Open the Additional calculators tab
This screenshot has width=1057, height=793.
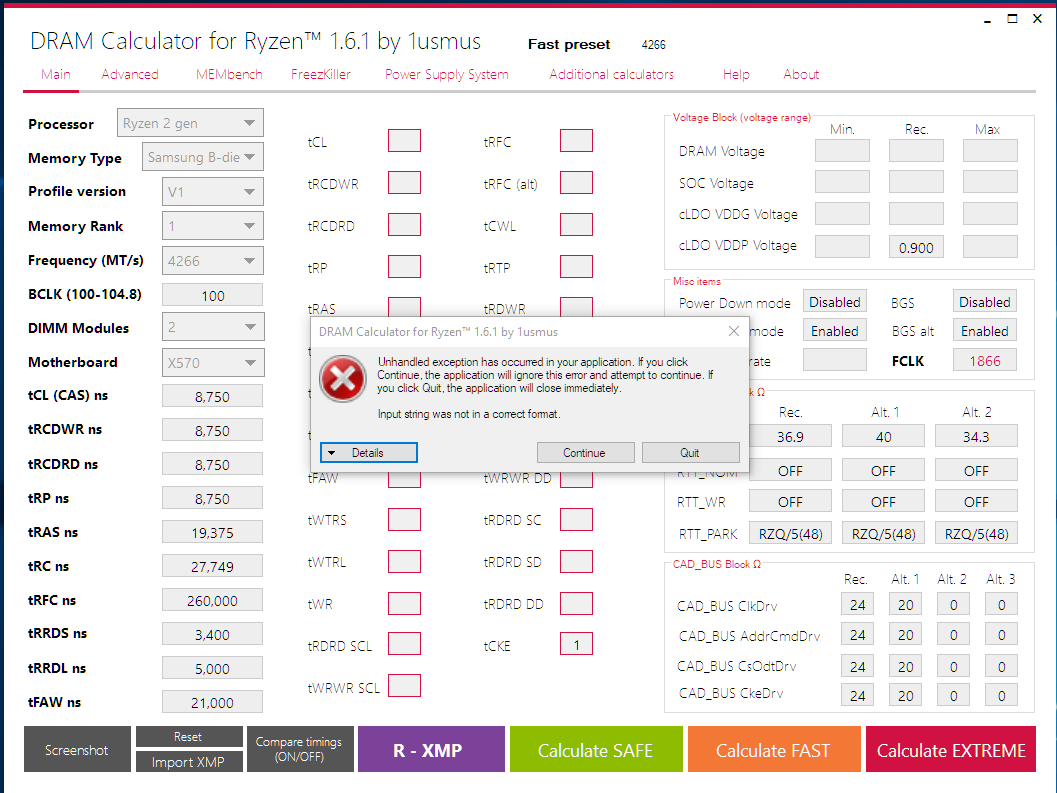pos(611,74)
